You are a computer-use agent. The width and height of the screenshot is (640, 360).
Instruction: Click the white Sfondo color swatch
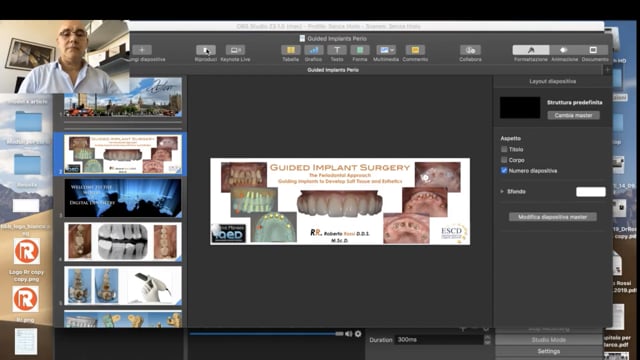(591, 191)
